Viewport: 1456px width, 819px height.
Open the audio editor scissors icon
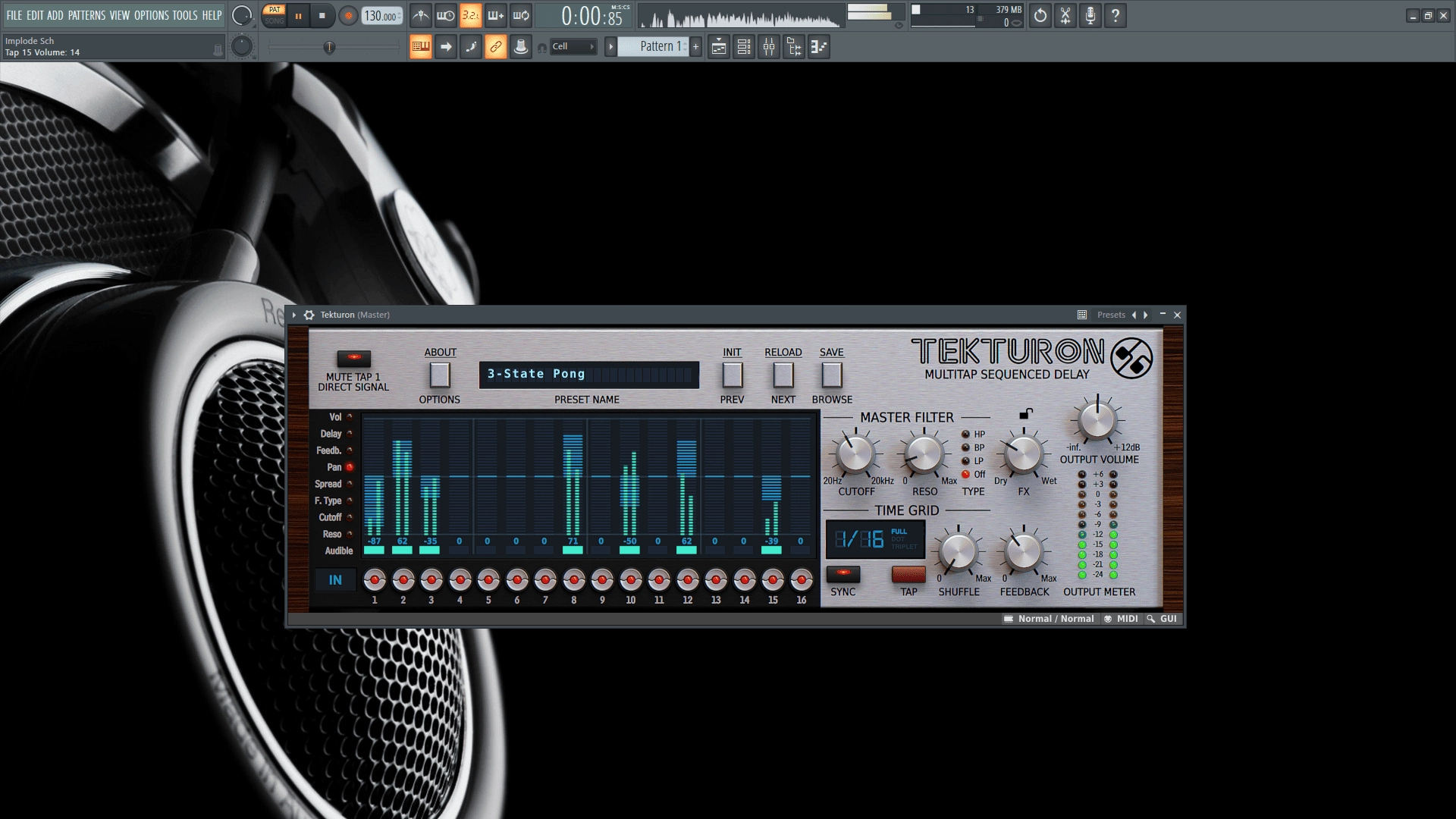pyautogui.click(x=1065, y=15)
